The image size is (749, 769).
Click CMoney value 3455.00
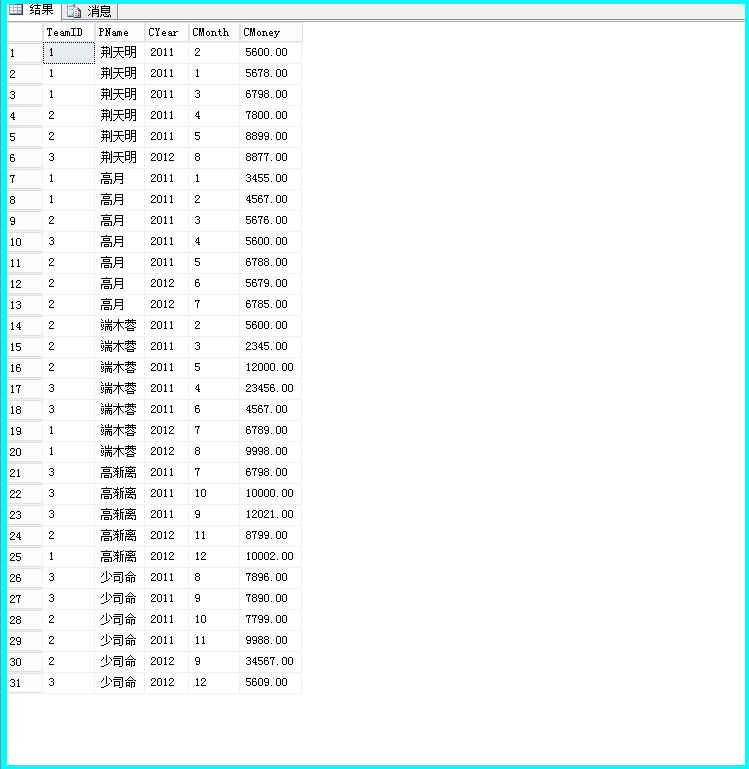coord(266,179)
